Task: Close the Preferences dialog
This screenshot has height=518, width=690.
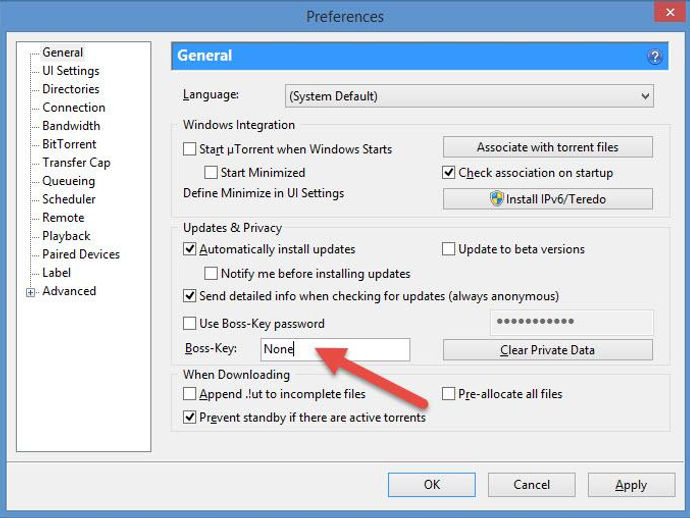Action: (x=670, y=11)
